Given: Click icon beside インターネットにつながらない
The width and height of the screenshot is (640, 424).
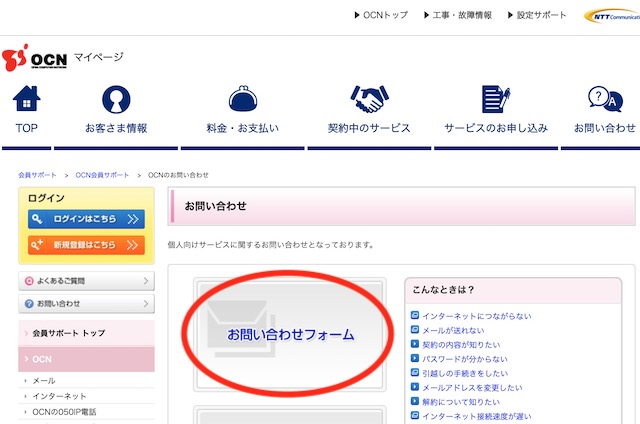Looking at the screenshot, I should click(x=415, y=315).
